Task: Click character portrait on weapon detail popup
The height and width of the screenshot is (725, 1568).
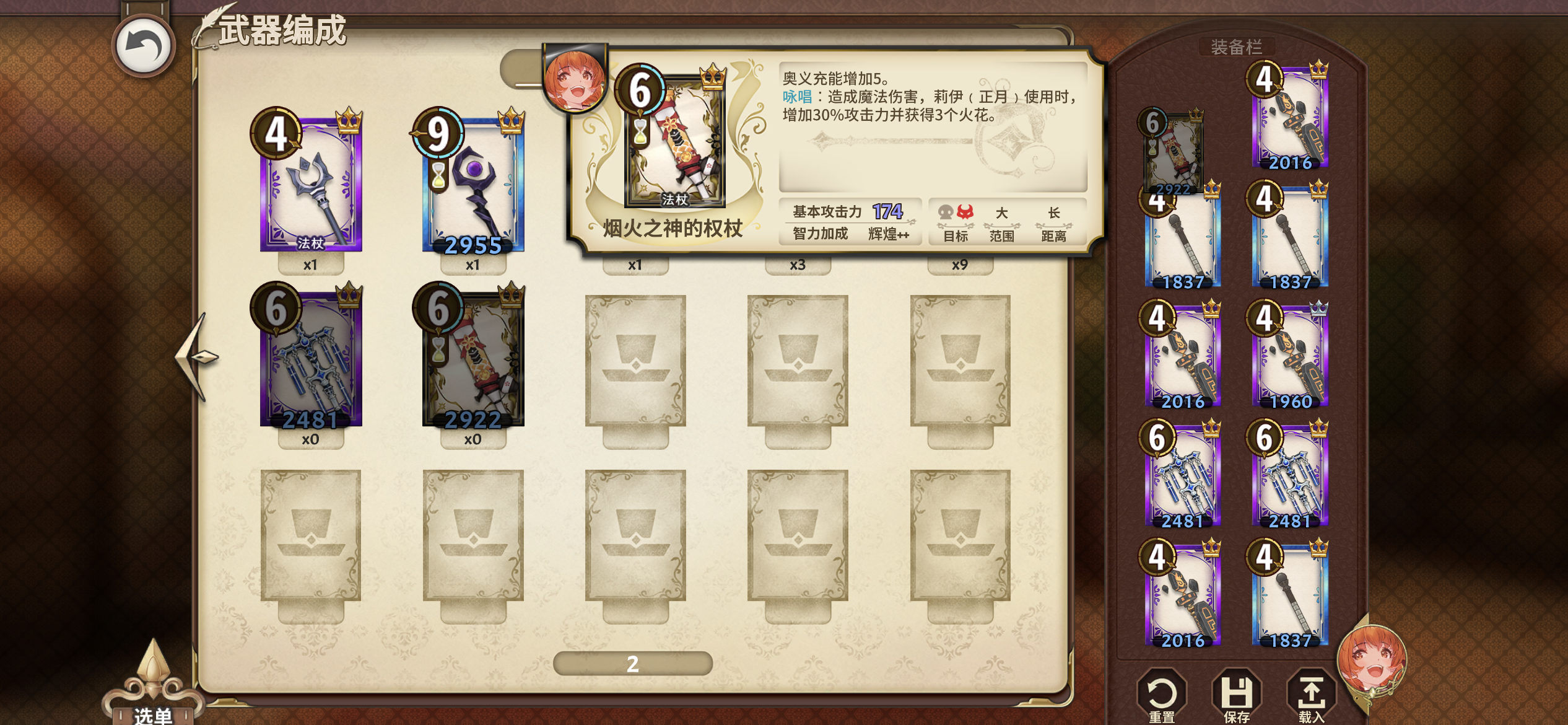Action: point(574,81)
